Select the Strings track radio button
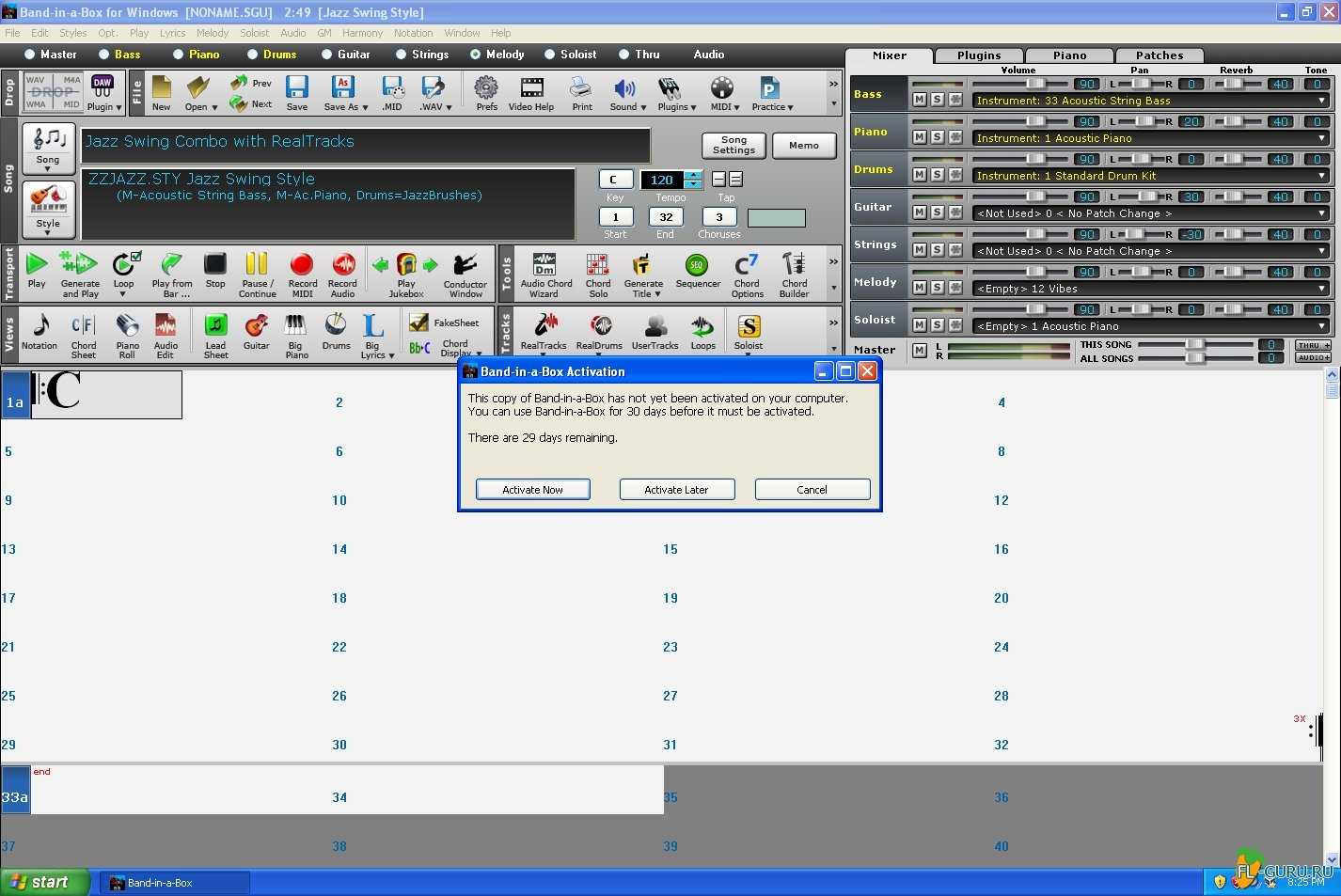Screen dimensions: 1341x896 pyautogui.click(x=402, y=55)
